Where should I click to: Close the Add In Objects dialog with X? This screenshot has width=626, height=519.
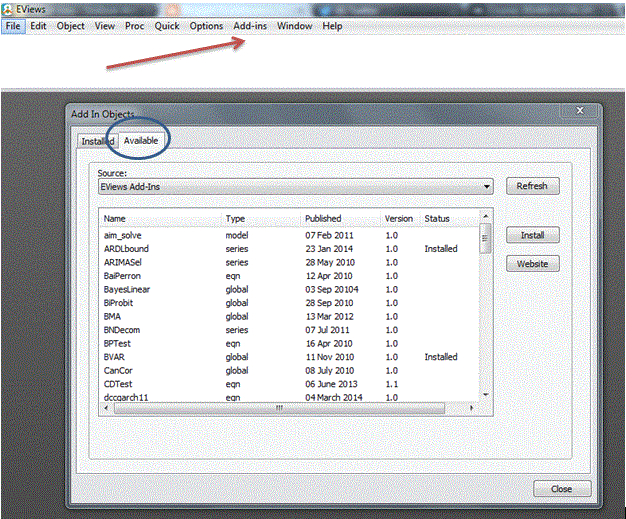580,111
